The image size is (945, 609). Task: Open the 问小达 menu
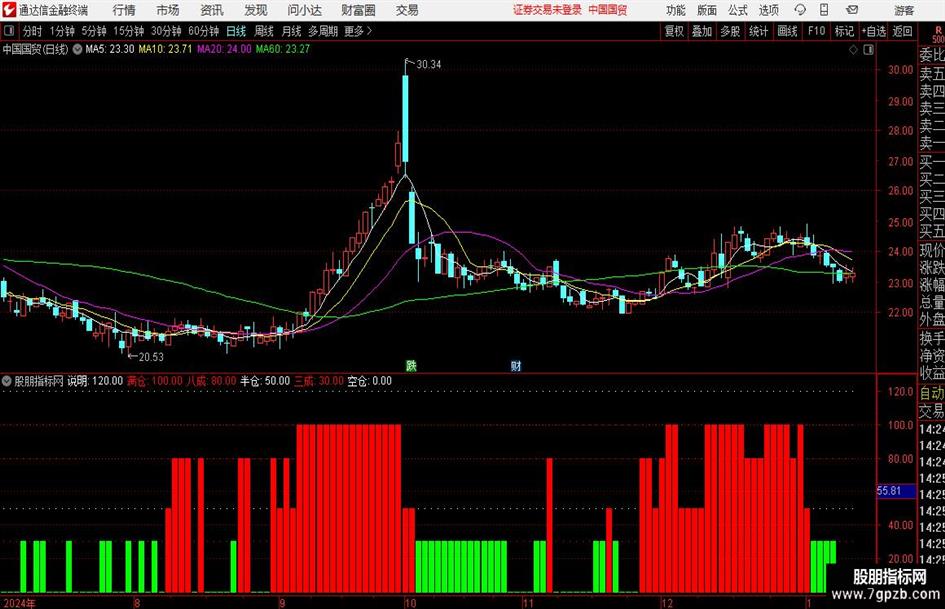[x=304, y=10]
